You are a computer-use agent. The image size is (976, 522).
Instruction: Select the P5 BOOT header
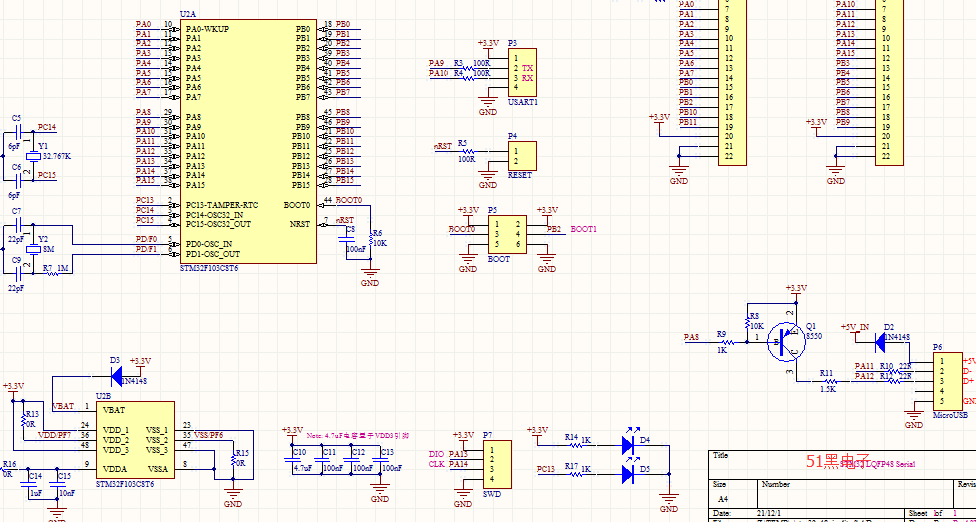(507, 235)
